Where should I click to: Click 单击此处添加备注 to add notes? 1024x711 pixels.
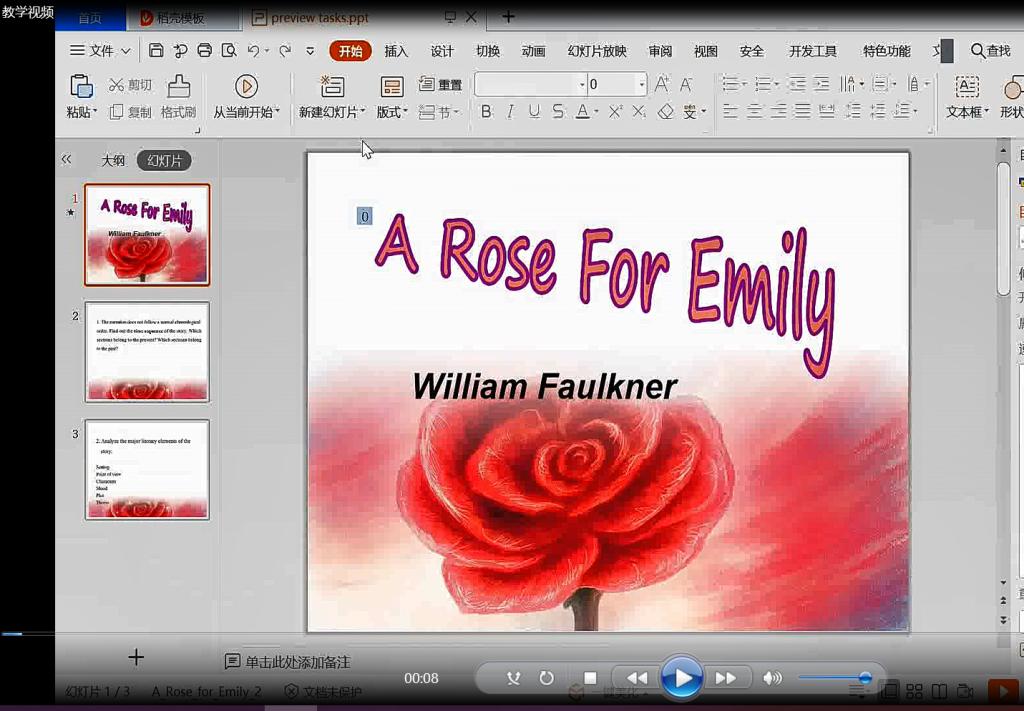click(298, 662)
